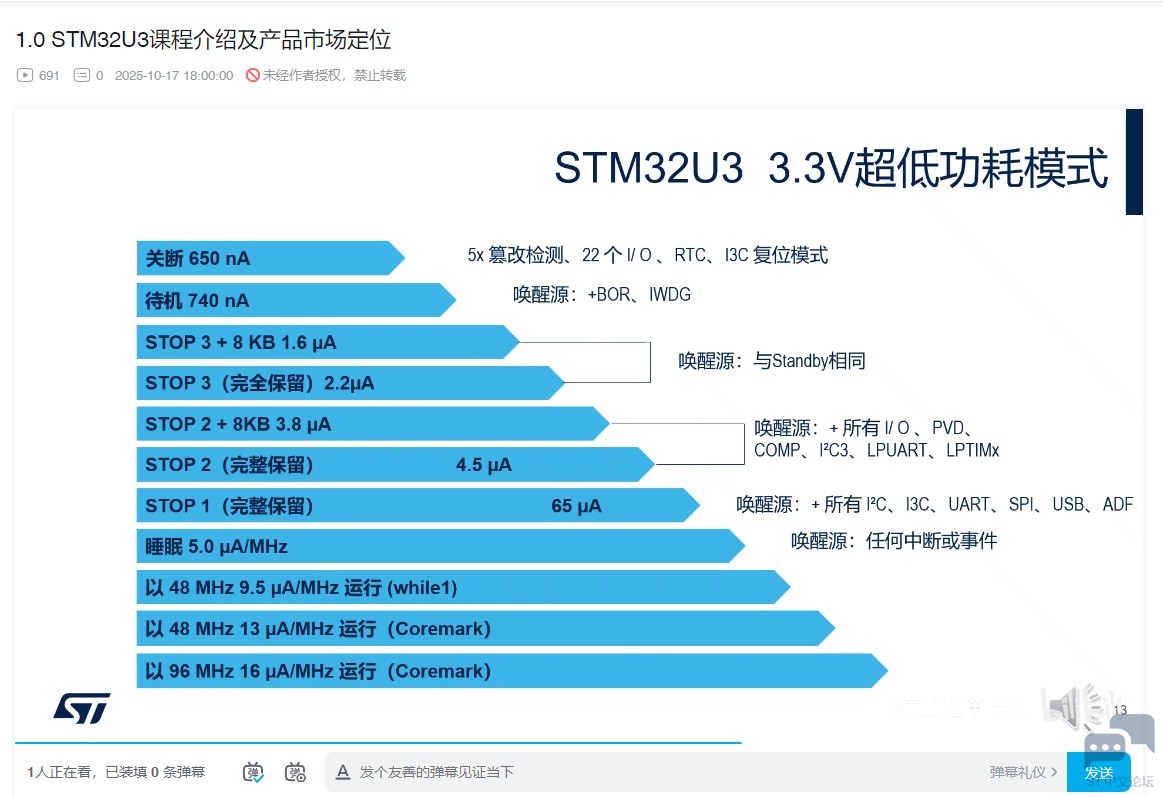Click the danmaku count icon beside 0
The width and height of the screenshot is (1163, 797).
pos(82,75)
